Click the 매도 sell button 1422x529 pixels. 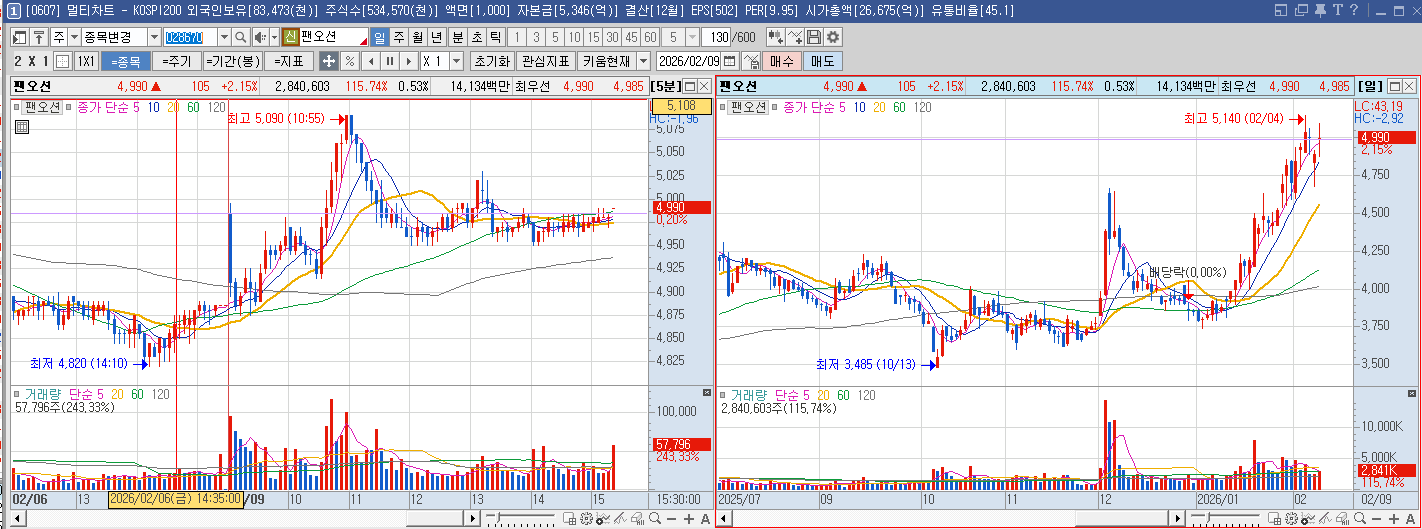[822, 61]
